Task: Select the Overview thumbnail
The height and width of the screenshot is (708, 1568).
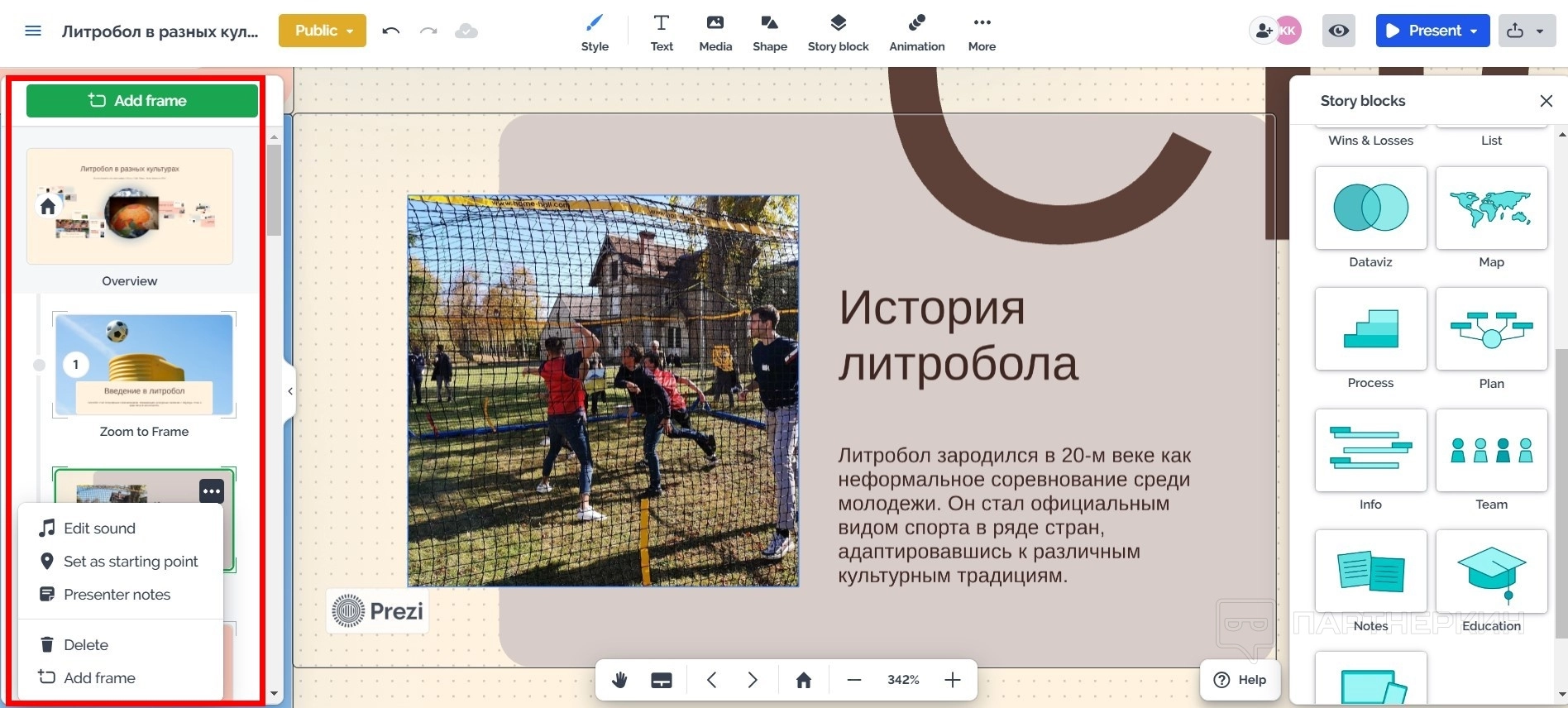Action: tap(130, 207)
